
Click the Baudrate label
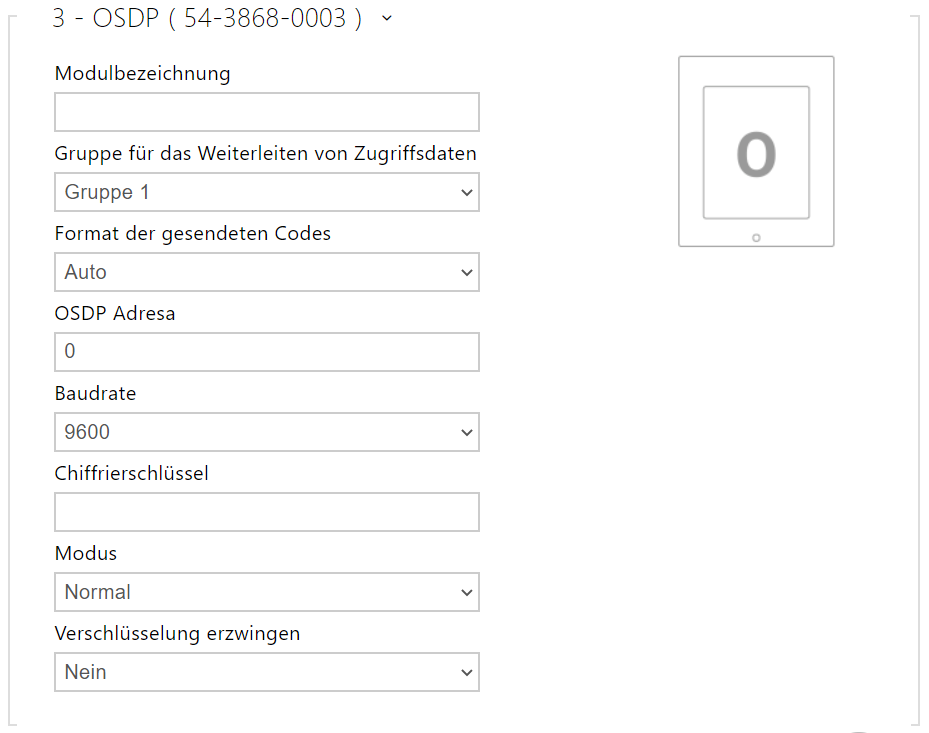coord(95,393)
